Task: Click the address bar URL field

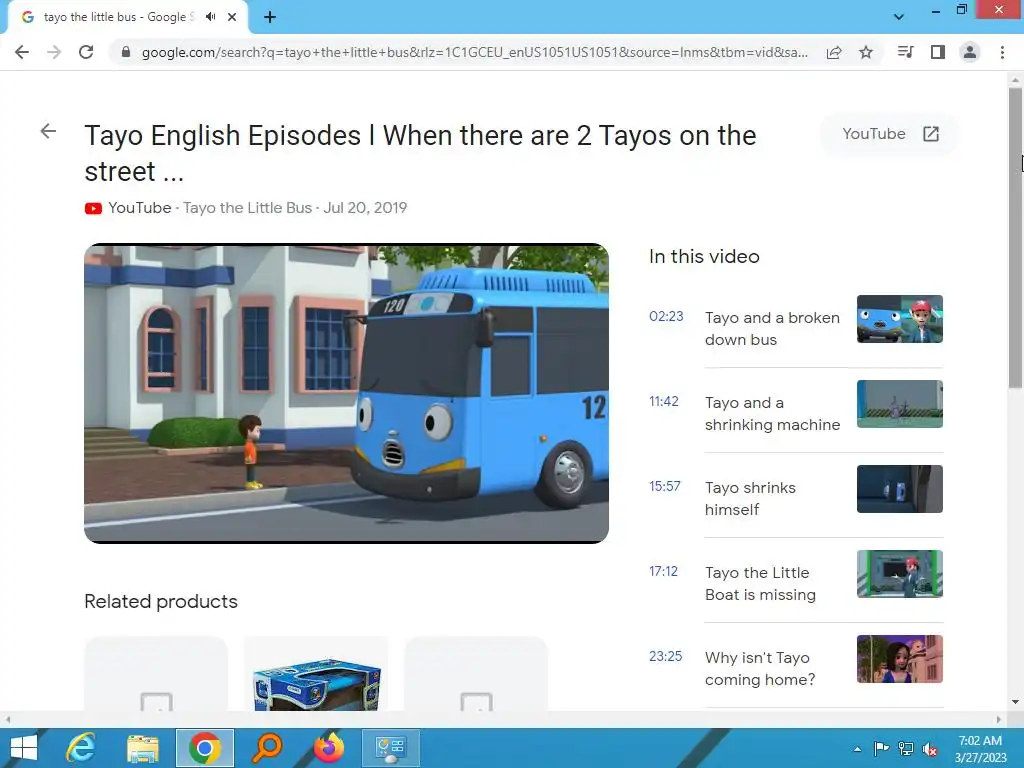Action: click(x=474, y=52)
